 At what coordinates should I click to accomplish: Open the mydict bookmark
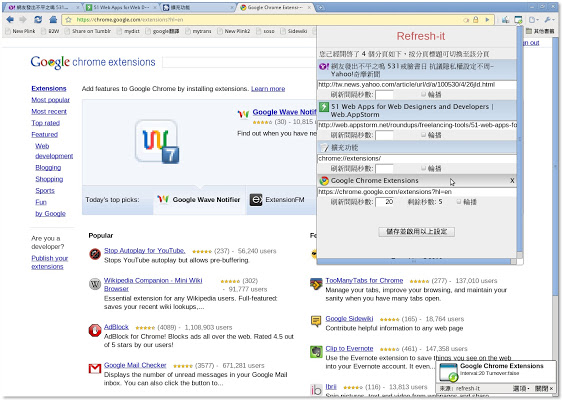click(128, 32)
